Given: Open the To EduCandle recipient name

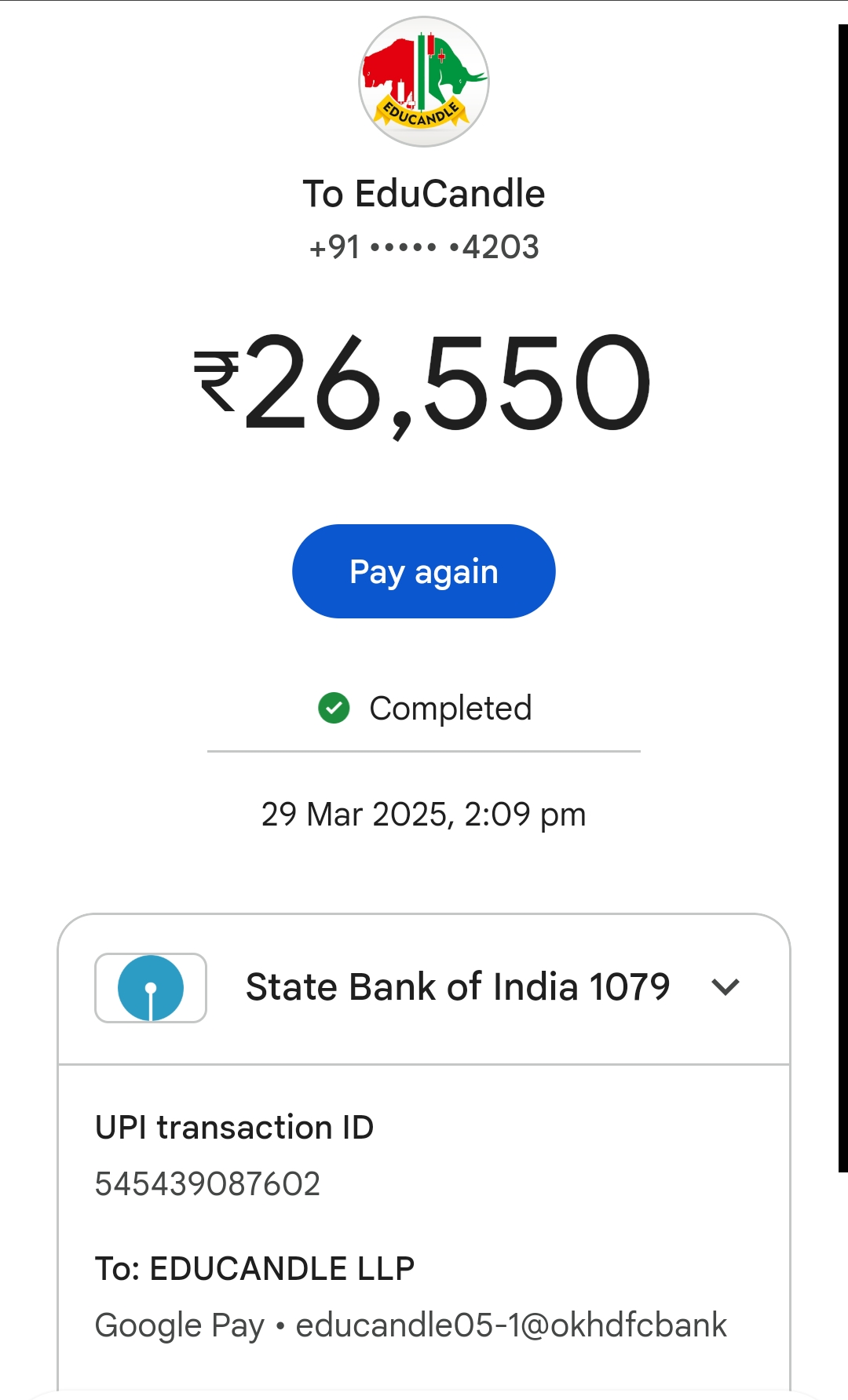Looking at the screenshot, I should pyautogui.click(x=424, y=194).
